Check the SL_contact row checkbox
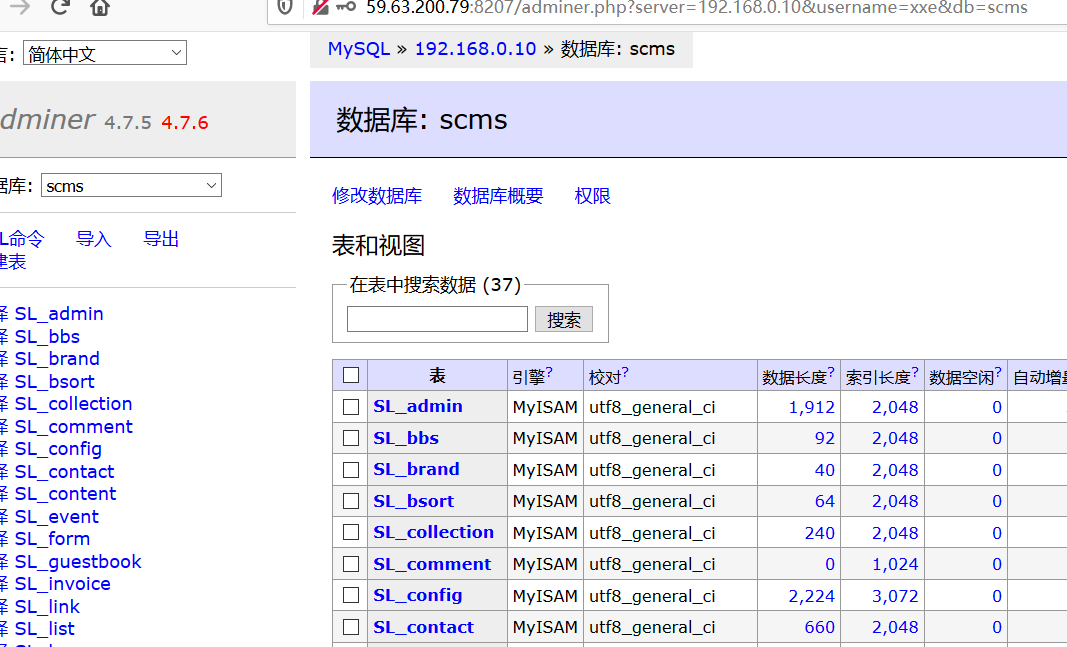Viewport: 1067px width, 647px height. tap(351, 627)
